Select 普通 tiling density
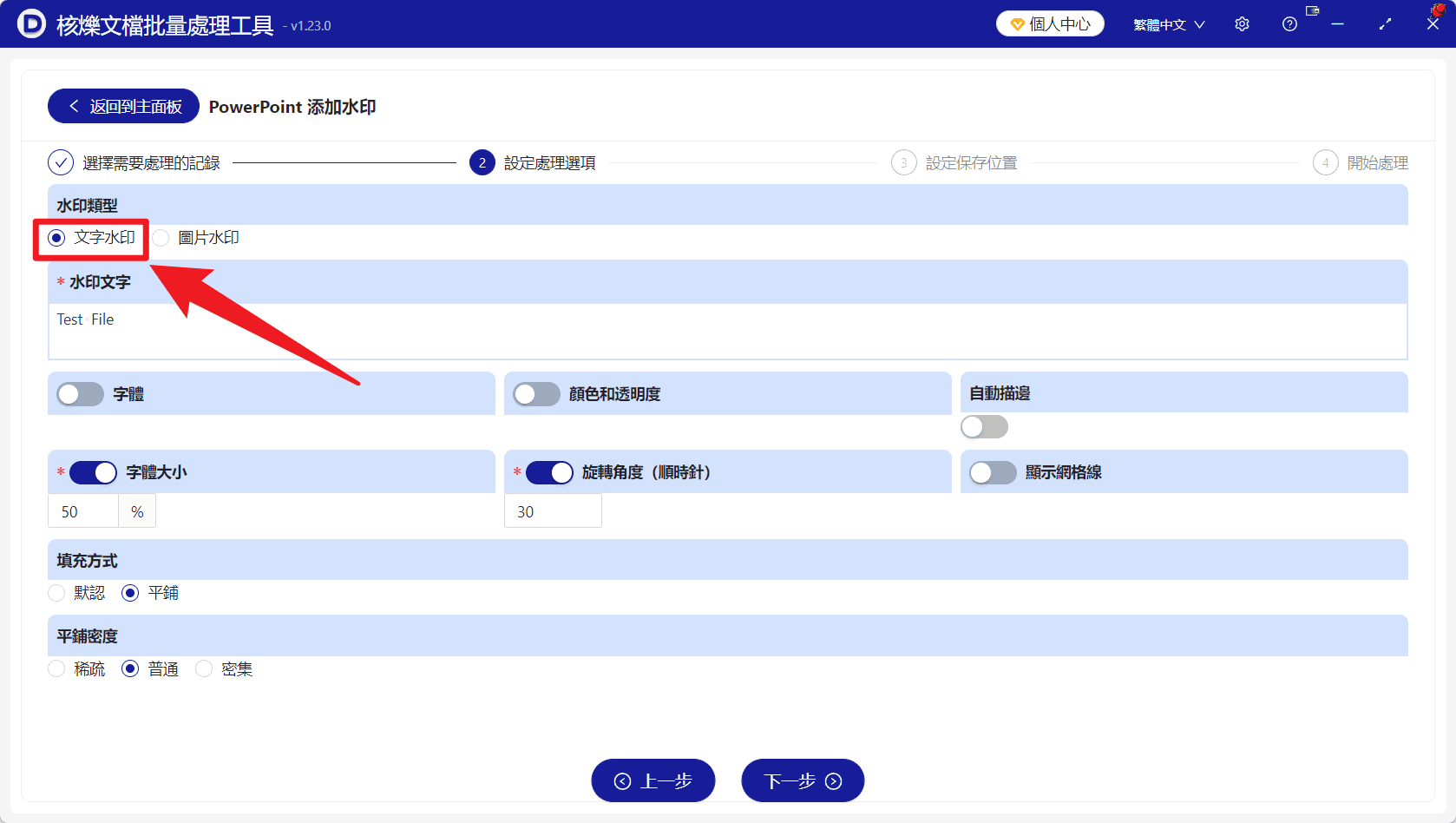This screenshot has height=823, width=1456. [130, 668]
